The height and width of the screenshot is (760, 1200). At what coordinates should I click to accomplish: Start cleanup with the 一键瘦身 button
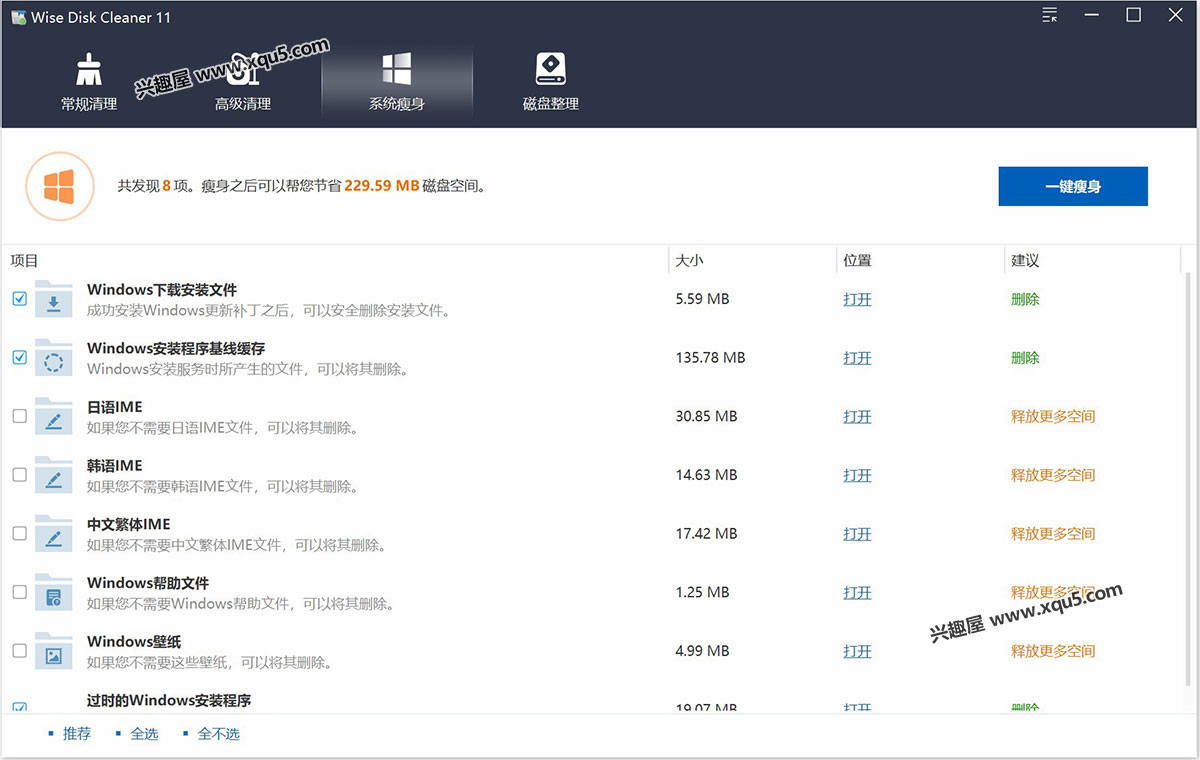point(1073,186)
